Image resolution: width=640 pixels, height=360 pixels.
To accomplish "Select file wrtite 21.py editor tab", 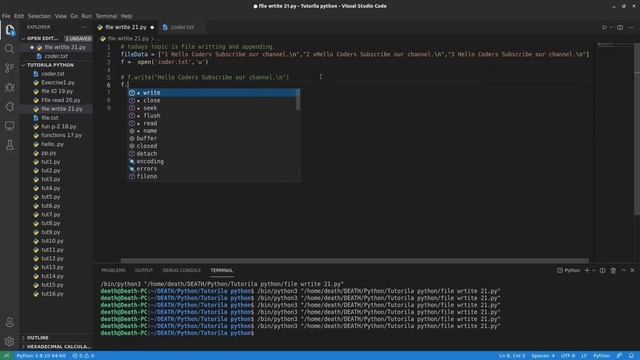I will (x=126, y=27).
